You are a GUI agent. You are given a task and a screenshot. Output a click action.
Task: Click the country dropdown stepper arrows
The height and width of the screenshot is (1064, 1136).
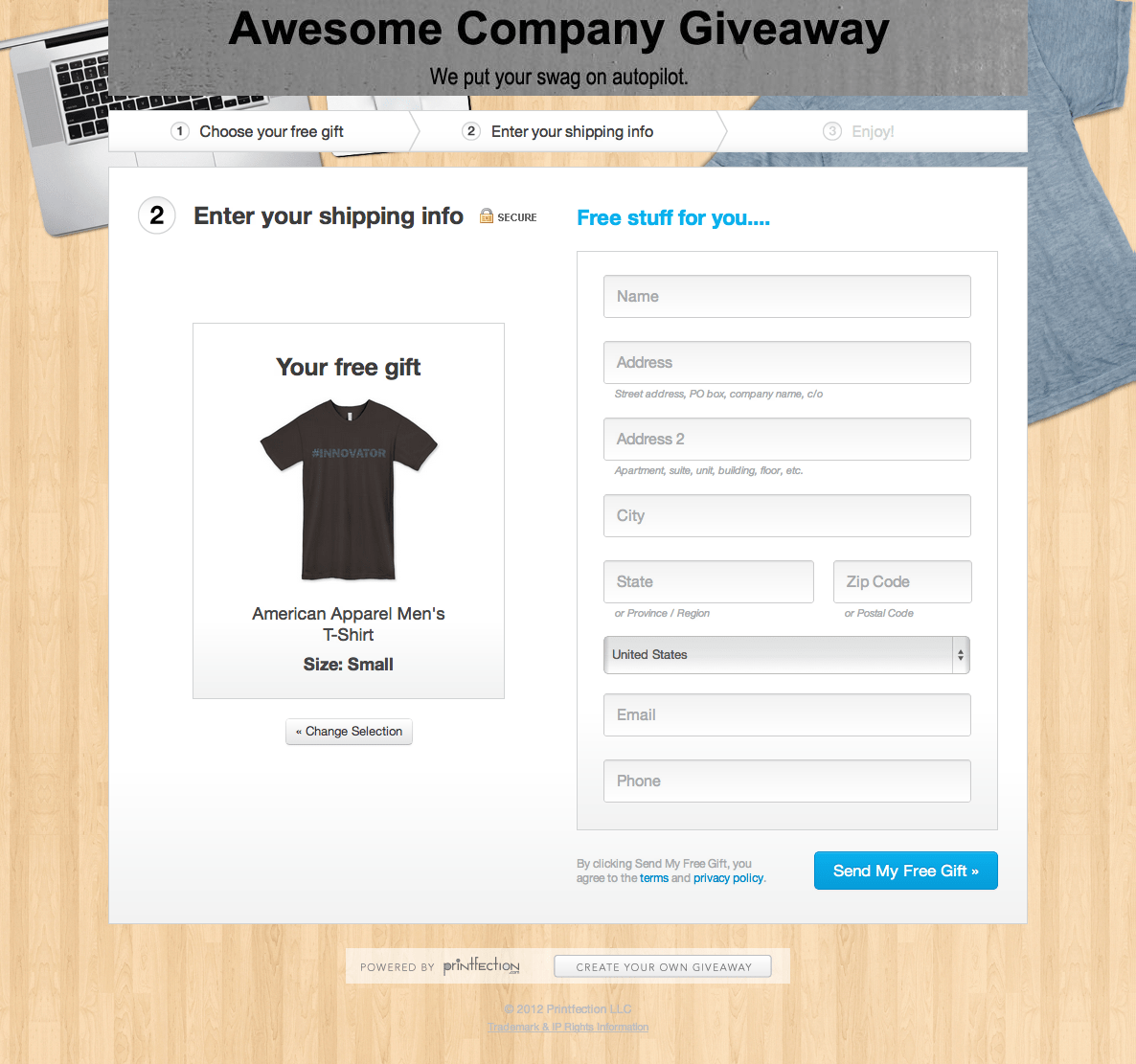(x=960, y=655)
